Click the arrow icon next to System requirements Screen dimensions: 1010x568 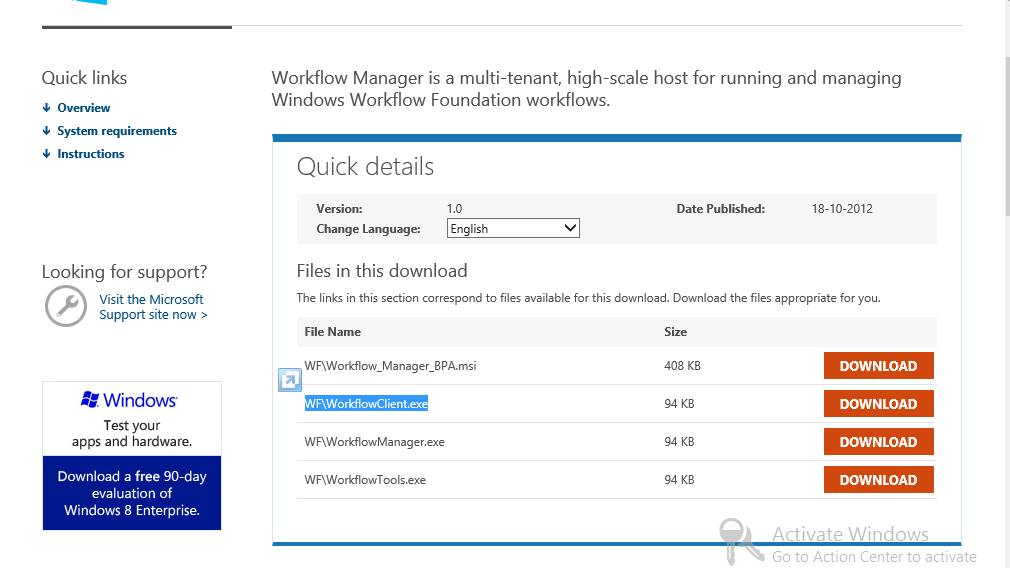pos(46,131)
